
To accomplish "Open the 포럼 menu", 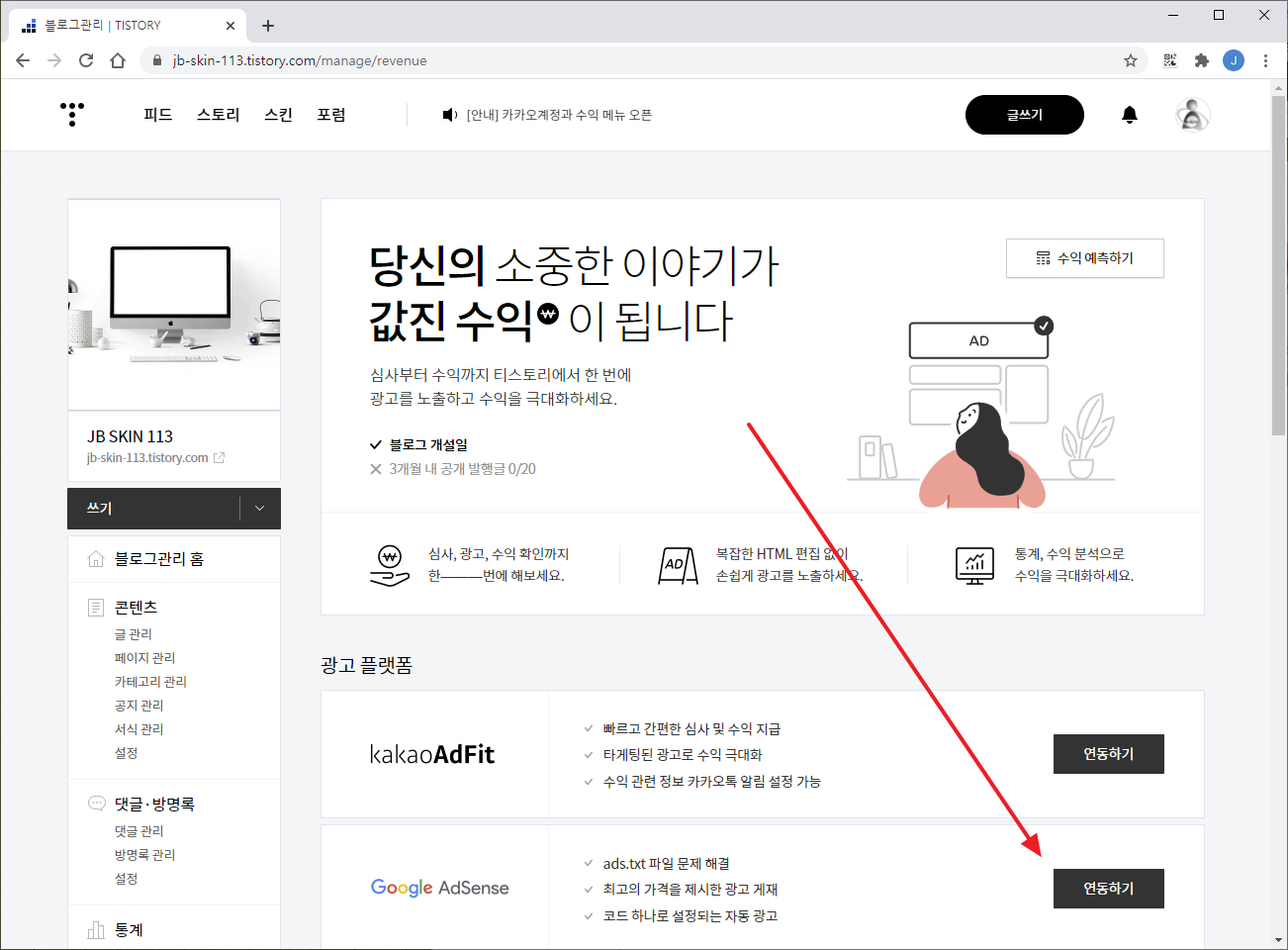I will click(331, 115).
